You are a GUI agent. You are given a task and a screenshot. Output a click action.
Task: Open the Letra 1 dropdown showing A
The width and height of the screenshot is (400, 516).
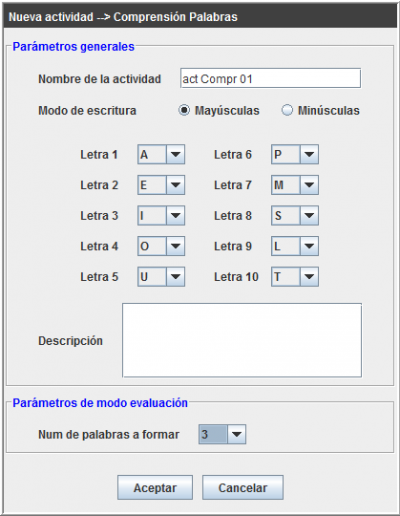pos(161,154)
